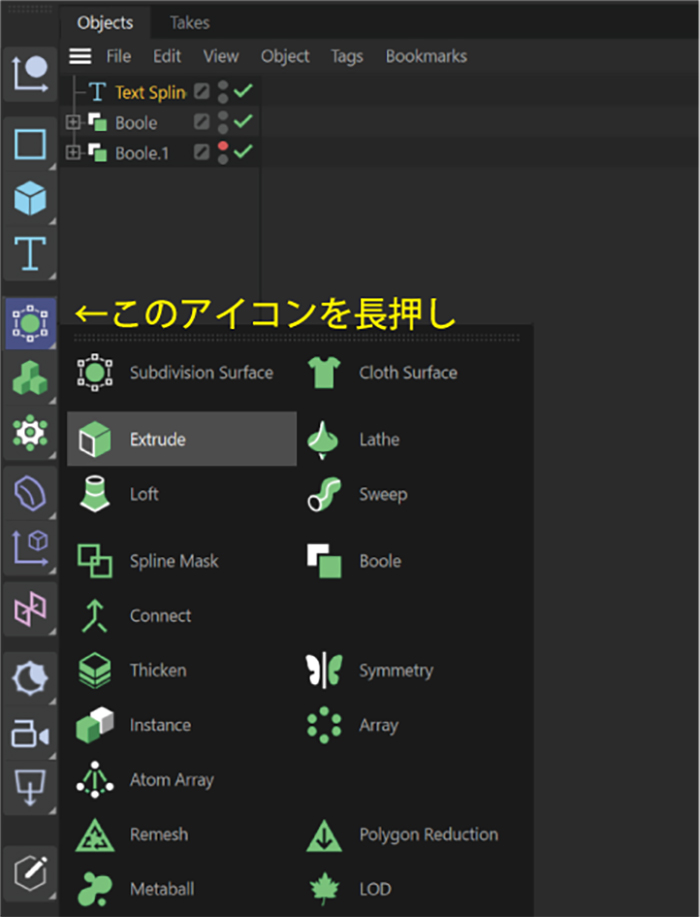Choose Boole generator from the popup
700x917 pixels.
(x=412, y=561)
